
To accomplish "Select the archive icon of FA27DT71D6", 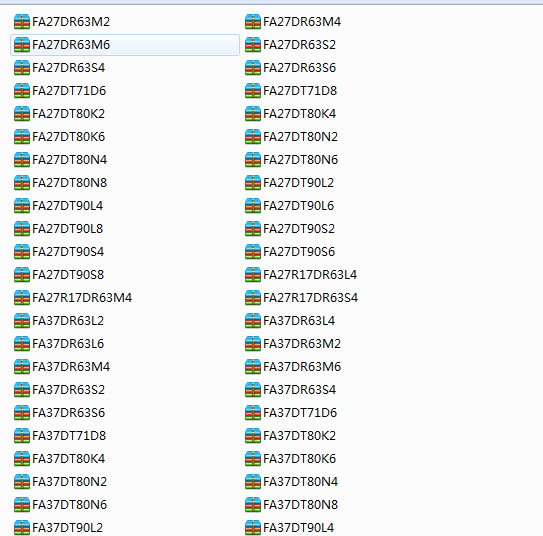I will (x=22, y=91).
